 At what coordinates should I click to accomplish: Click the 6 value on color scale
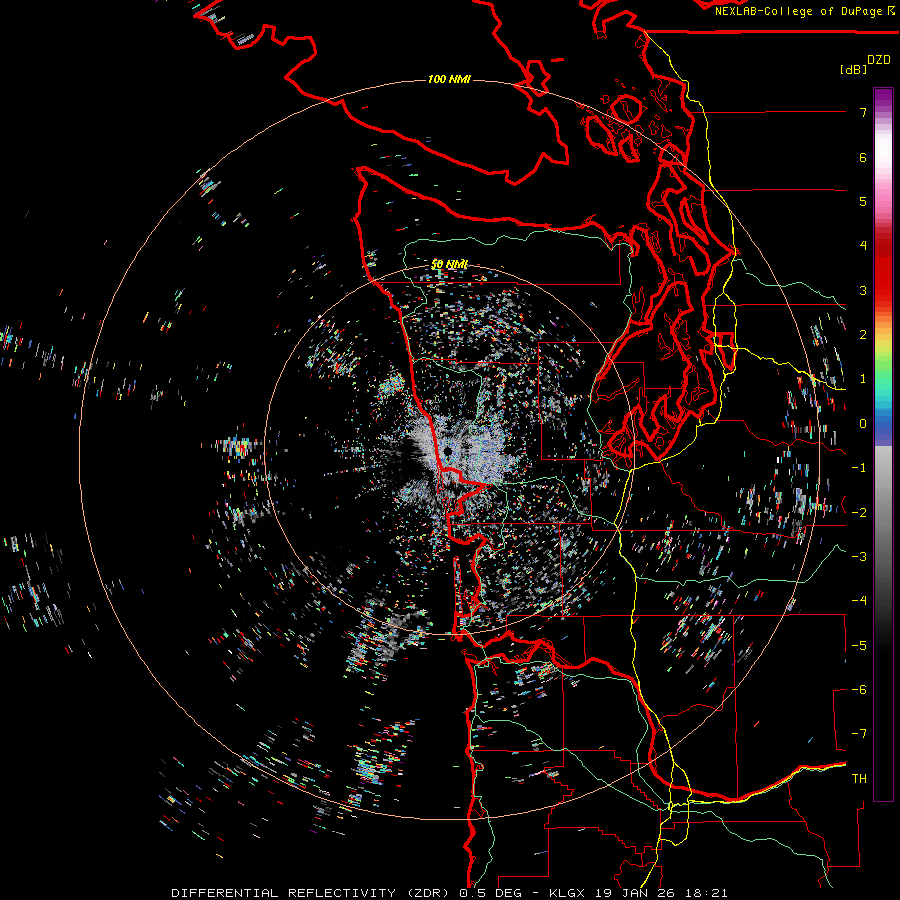[863, 157]
